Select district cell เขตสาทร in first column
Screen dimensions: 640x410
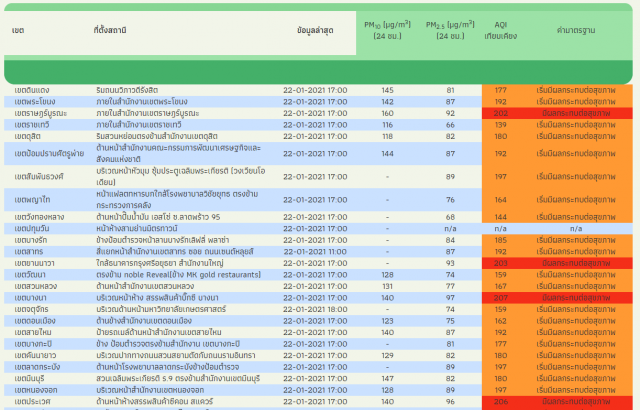[x=29, y=252]
